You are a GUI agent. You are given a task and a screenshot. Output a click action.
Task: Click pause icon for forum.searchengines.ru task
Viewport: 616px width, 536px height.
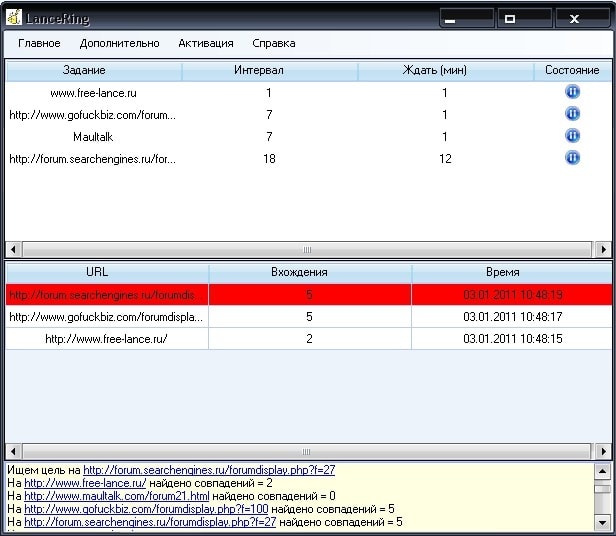coord(572,158)
